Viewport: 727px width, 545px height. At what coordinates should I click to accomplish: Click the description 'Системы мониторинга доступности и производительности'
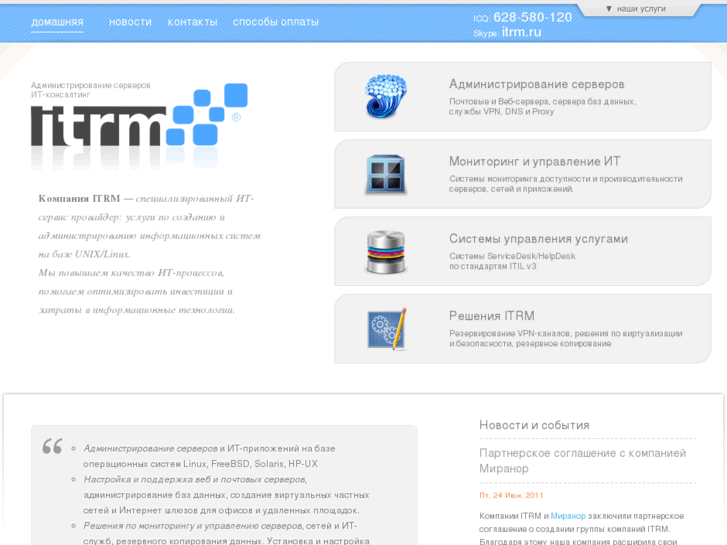coord(565,184)
